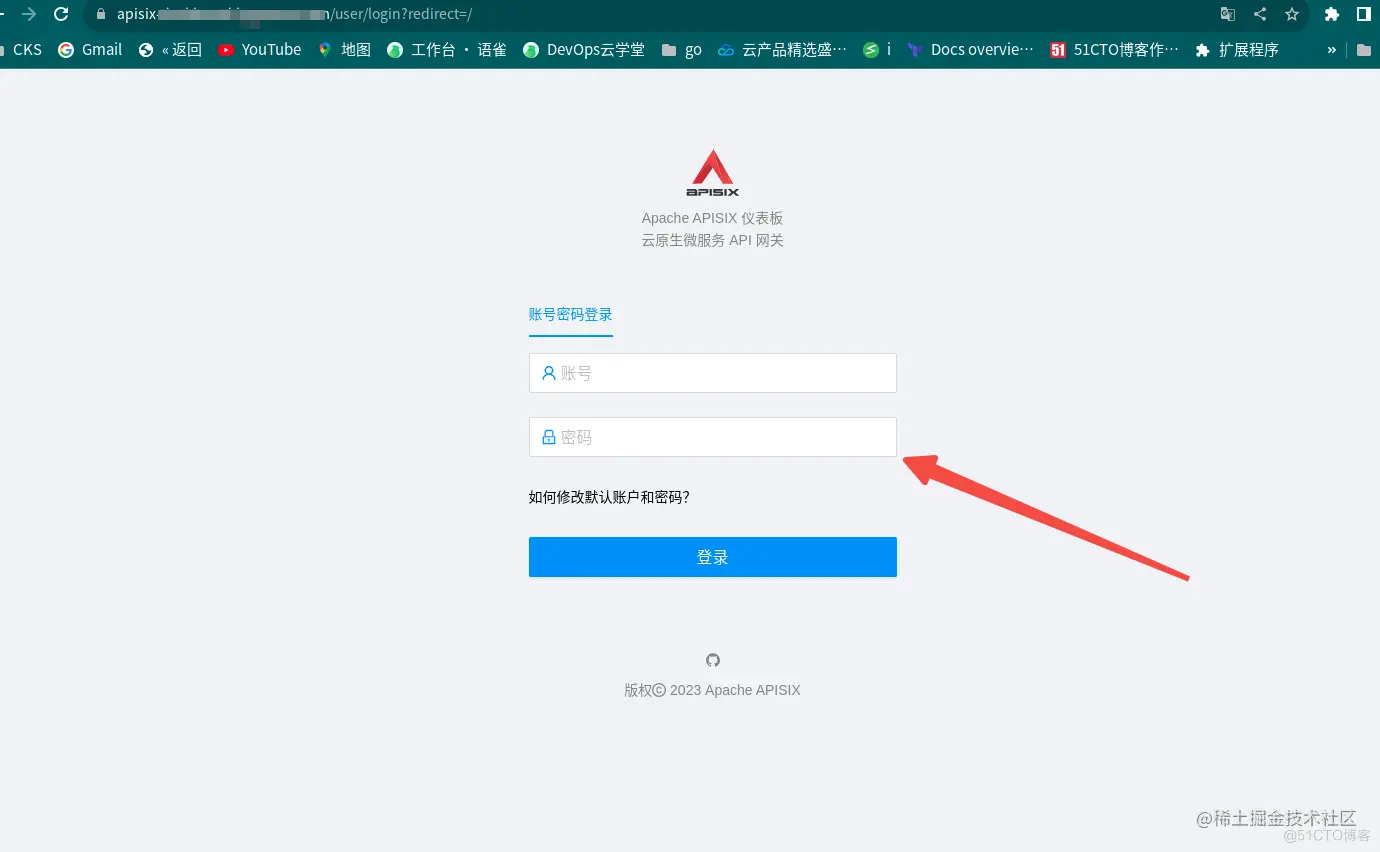Click the lock icon in 密码 field

[548, 437]
